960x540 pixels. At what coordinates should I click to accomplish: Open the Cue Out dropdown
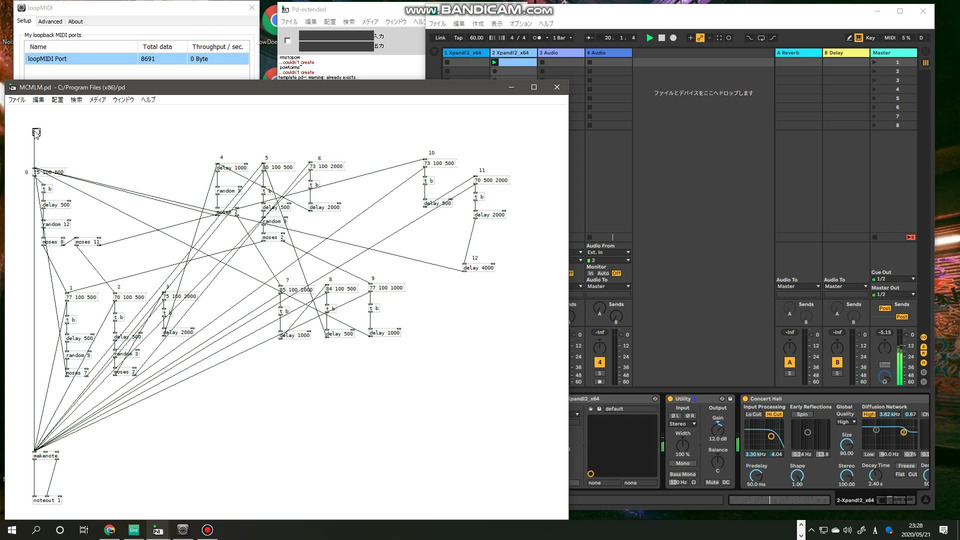(892, 279)
